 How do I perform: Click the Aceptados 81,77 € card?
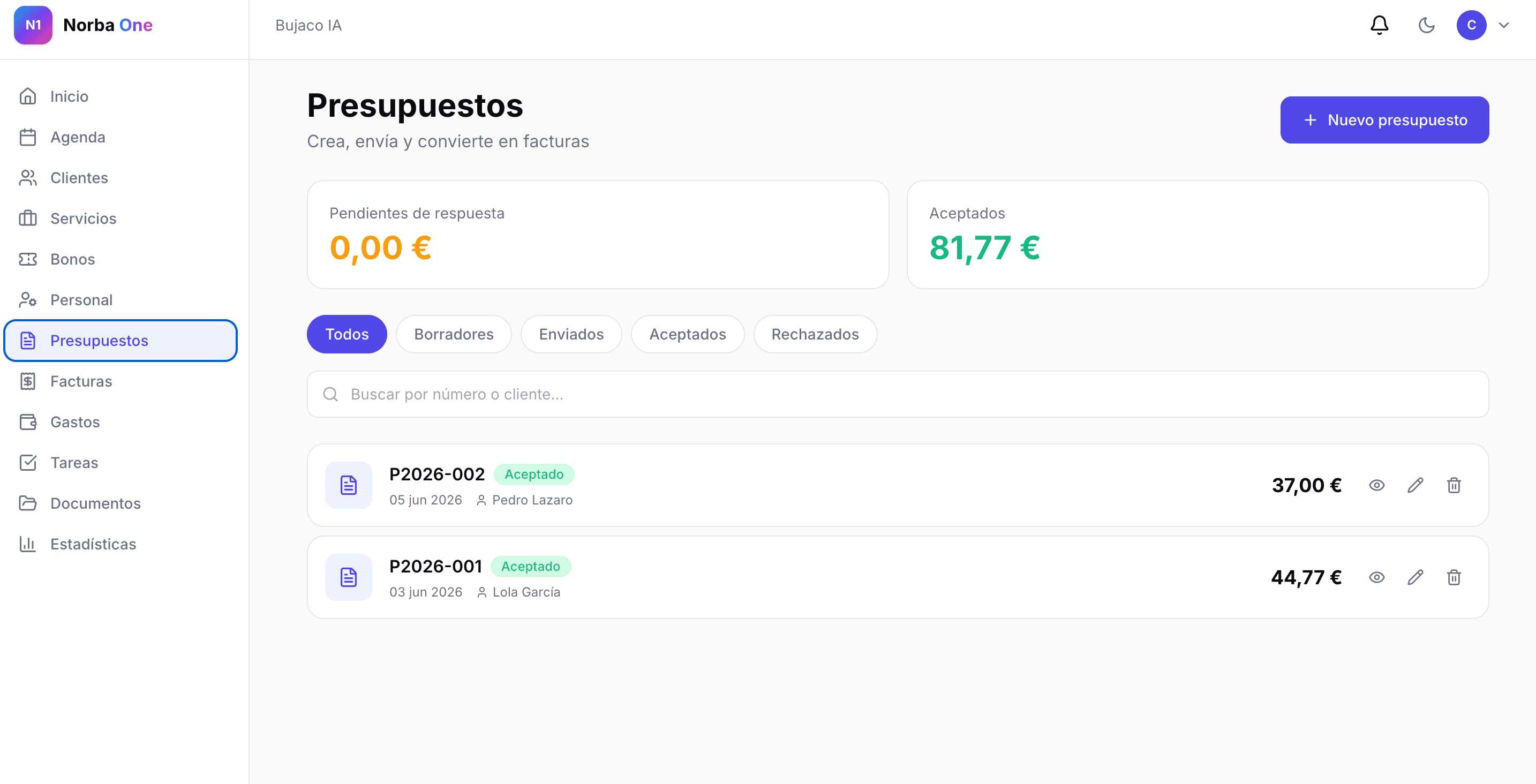[x=1198, y=235]
